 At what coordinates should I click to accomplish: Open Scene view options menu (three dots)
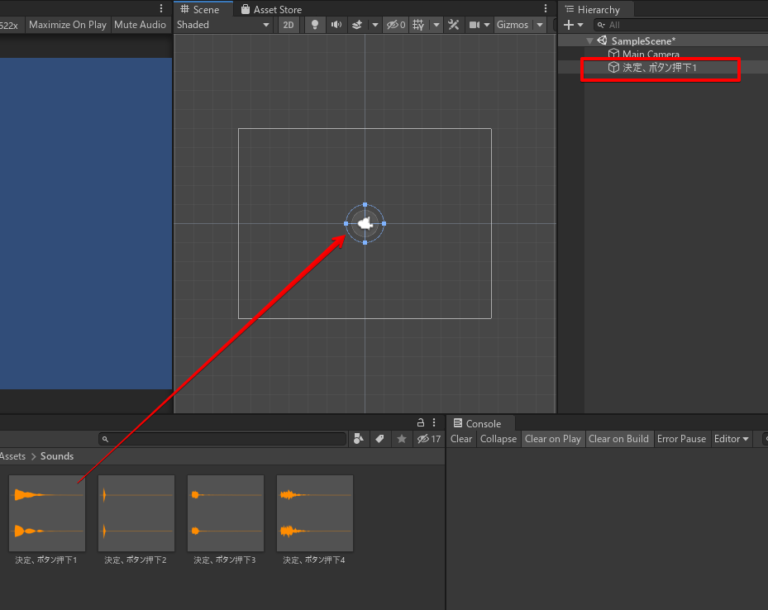[x=546, y=8]
